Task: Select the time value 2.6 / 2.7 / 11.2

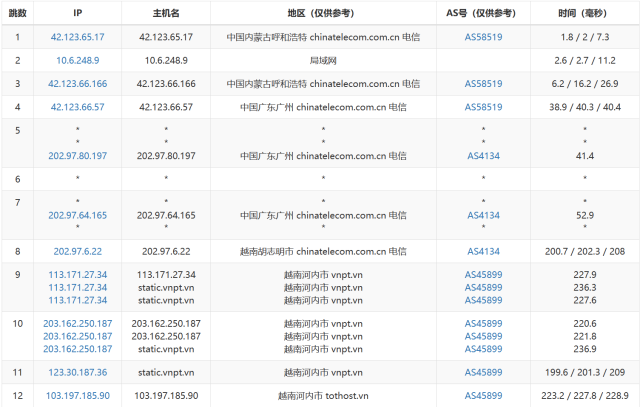Action: coord(585,60)
